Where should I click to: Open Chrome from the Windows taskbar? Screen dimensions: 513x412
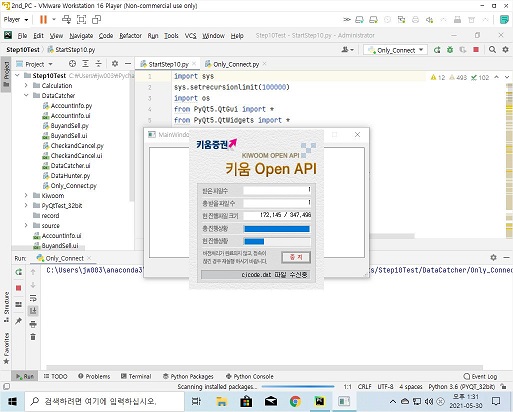[x=295, y=401]
